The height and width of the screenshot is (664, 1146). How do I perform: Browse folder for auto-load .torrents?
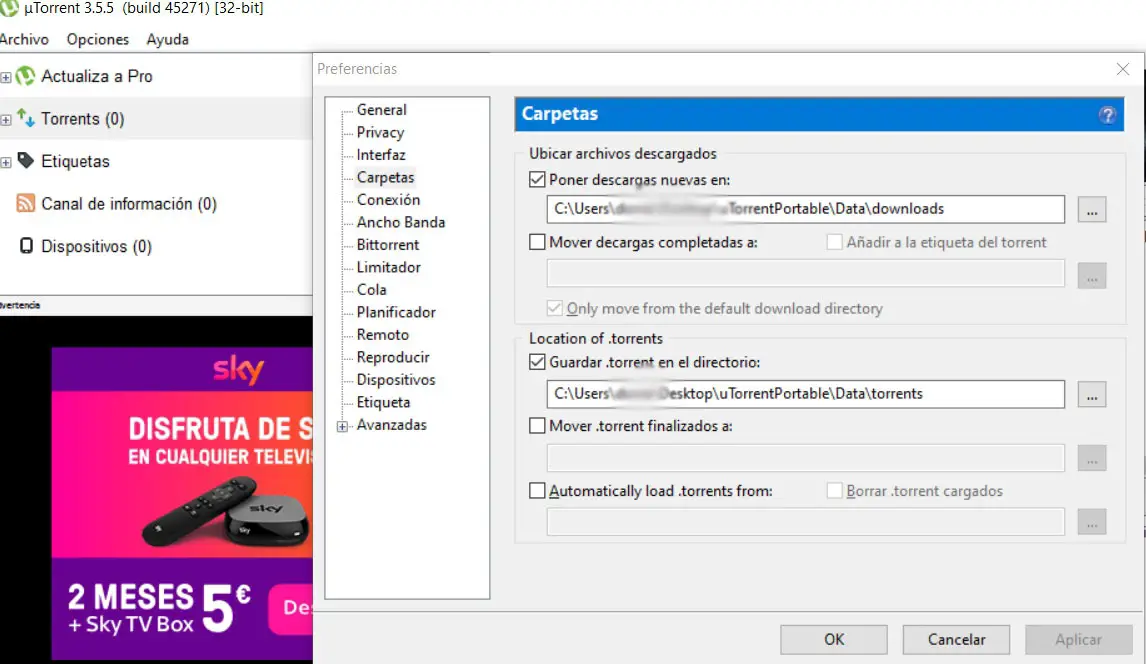1092,522
